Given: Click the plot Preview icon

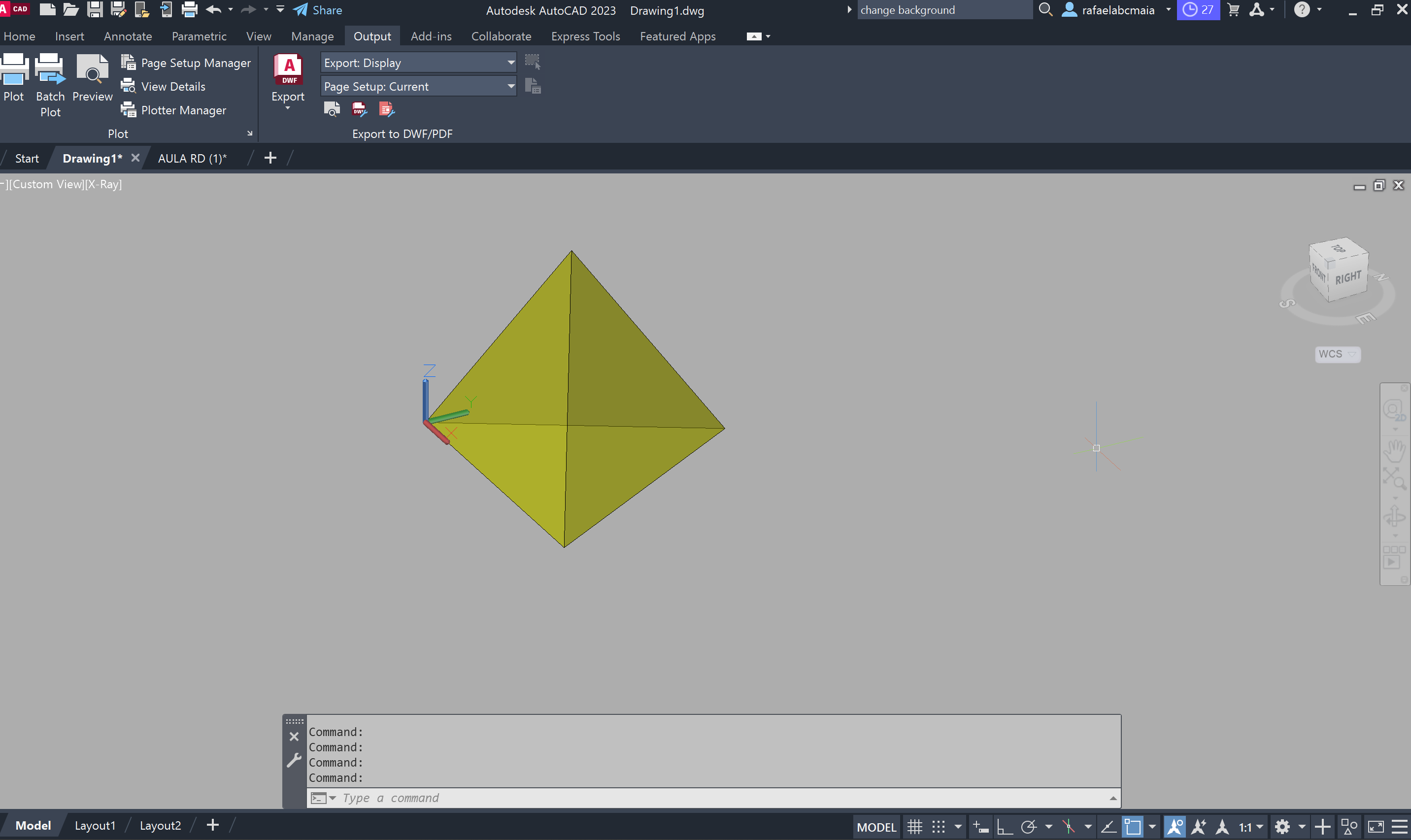Looking at the screenshot, I should tap(92, 69).
